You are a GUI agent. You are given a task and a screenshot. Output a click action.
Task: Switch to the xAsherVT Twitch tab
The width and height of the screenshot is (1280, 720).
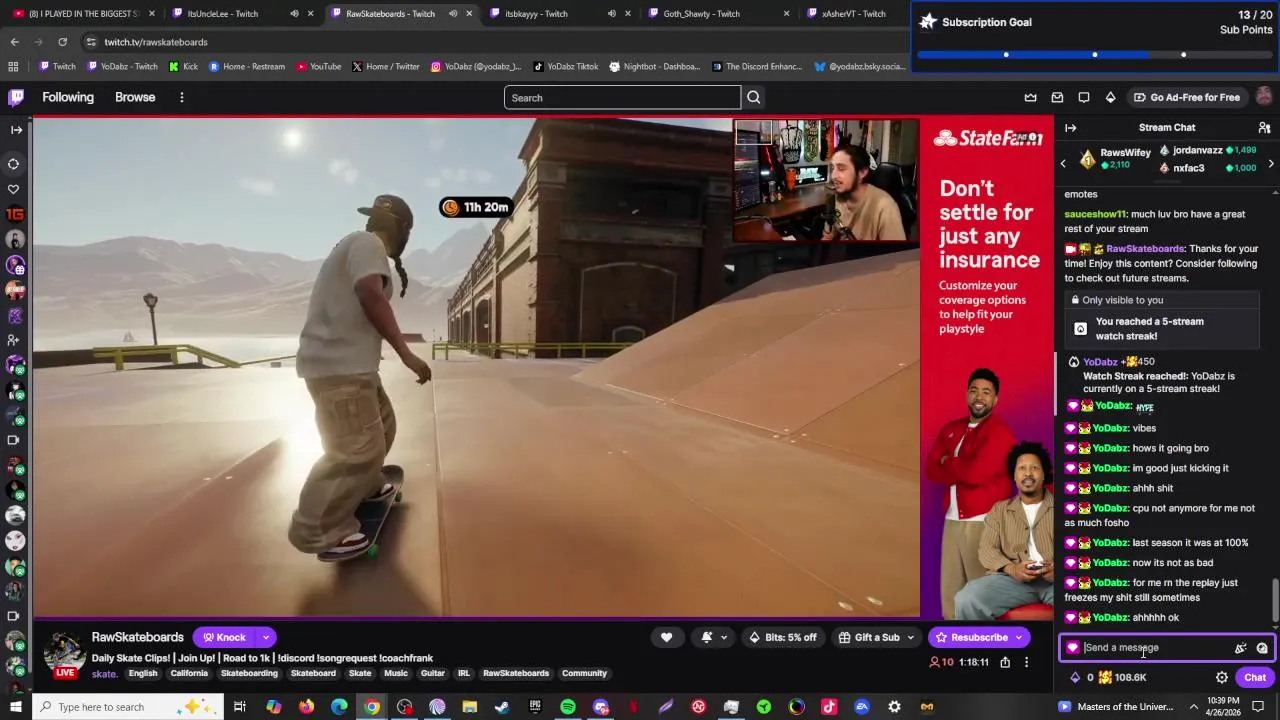pyautogui.click(x=853, y=14)
